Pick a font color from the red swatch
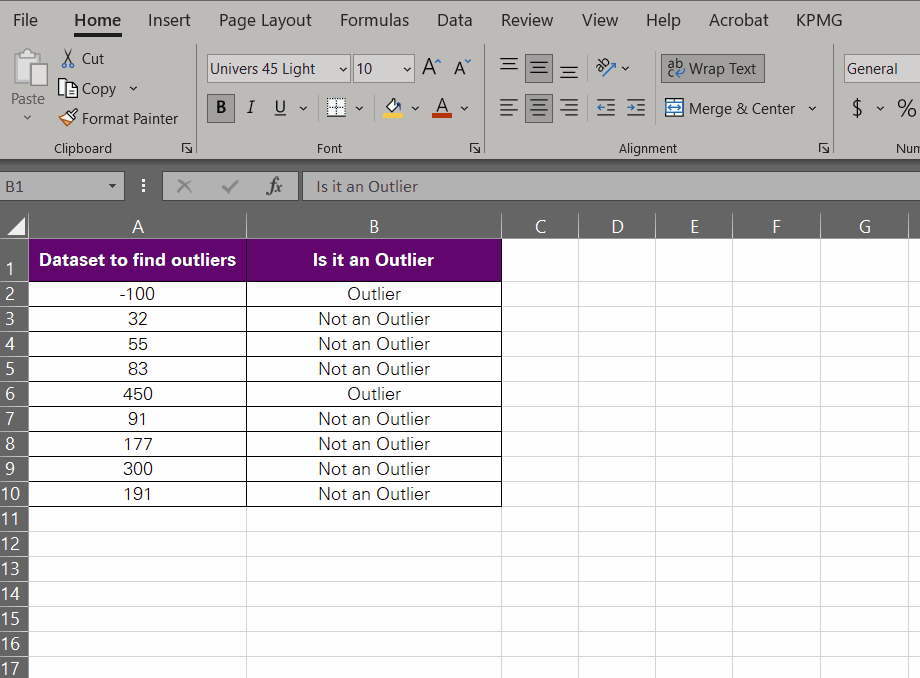Screen dimensions: 920x678 click(x=441, y=108)
